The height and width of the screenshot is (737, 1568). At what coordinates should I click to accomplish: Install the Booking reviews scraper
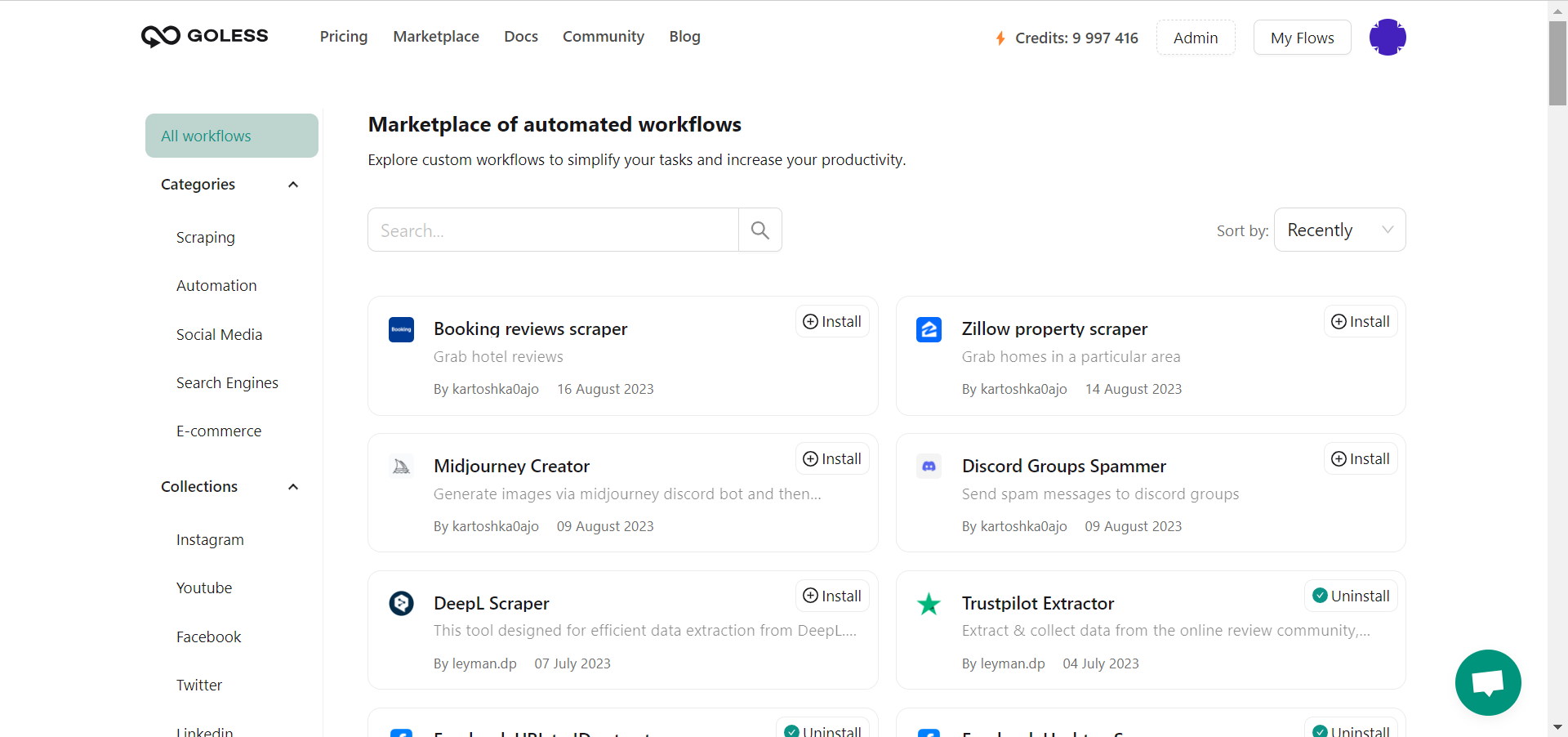pyautogui.click(x=832, y=321)
